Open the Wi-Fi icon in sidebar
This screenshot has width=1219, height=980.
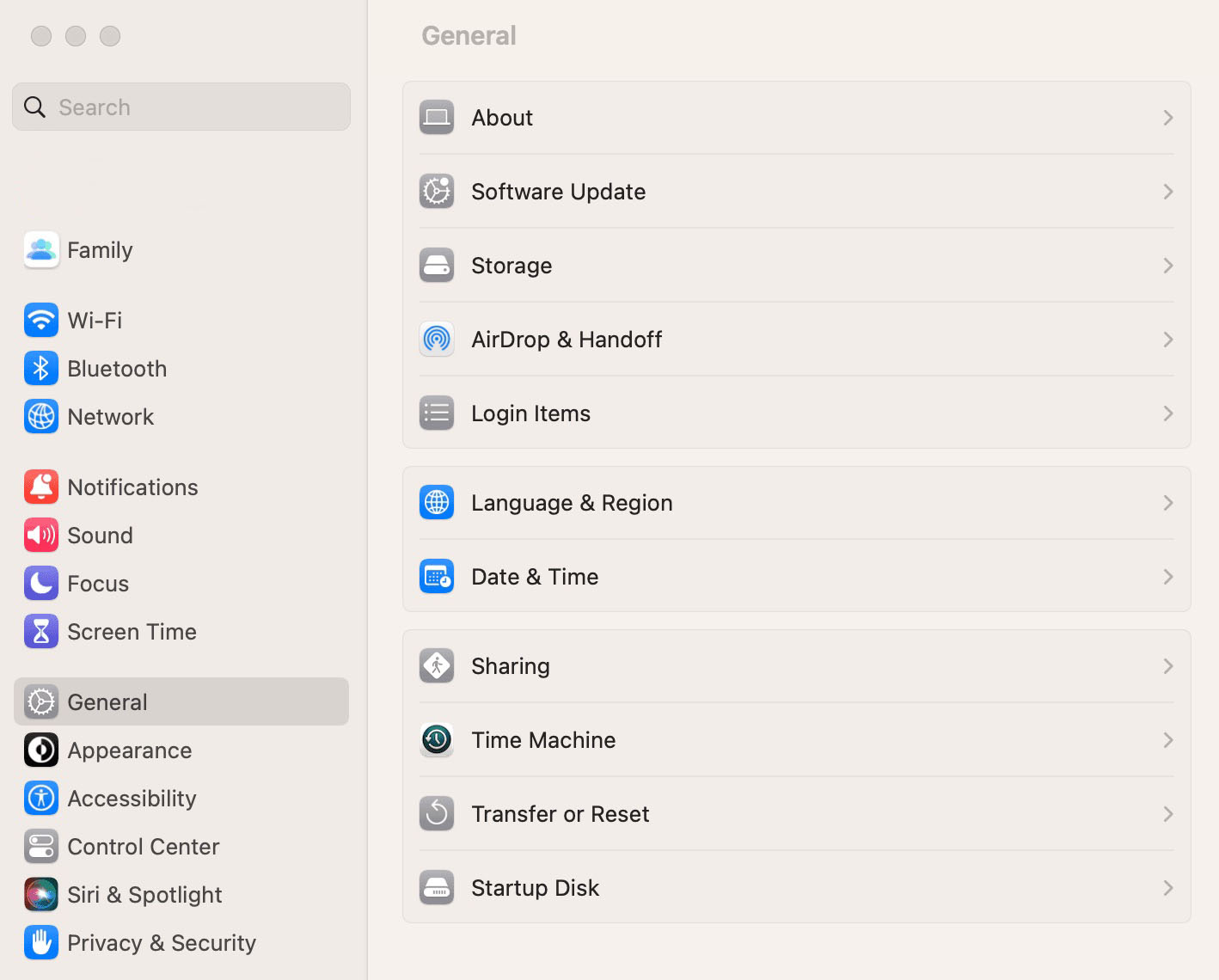point(41,321)
